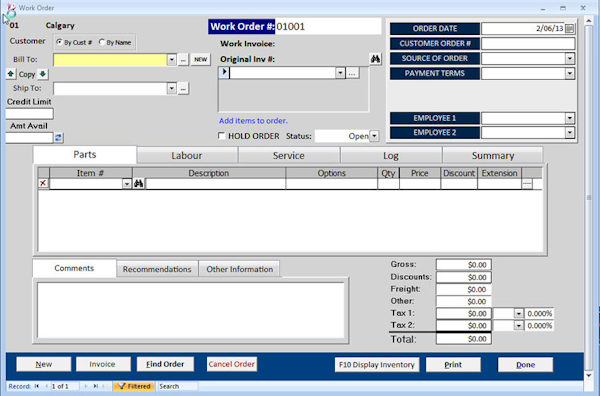Click the ellipsis button next to Ship To
The width and height of the screenshot is (600, 396).
183,88
